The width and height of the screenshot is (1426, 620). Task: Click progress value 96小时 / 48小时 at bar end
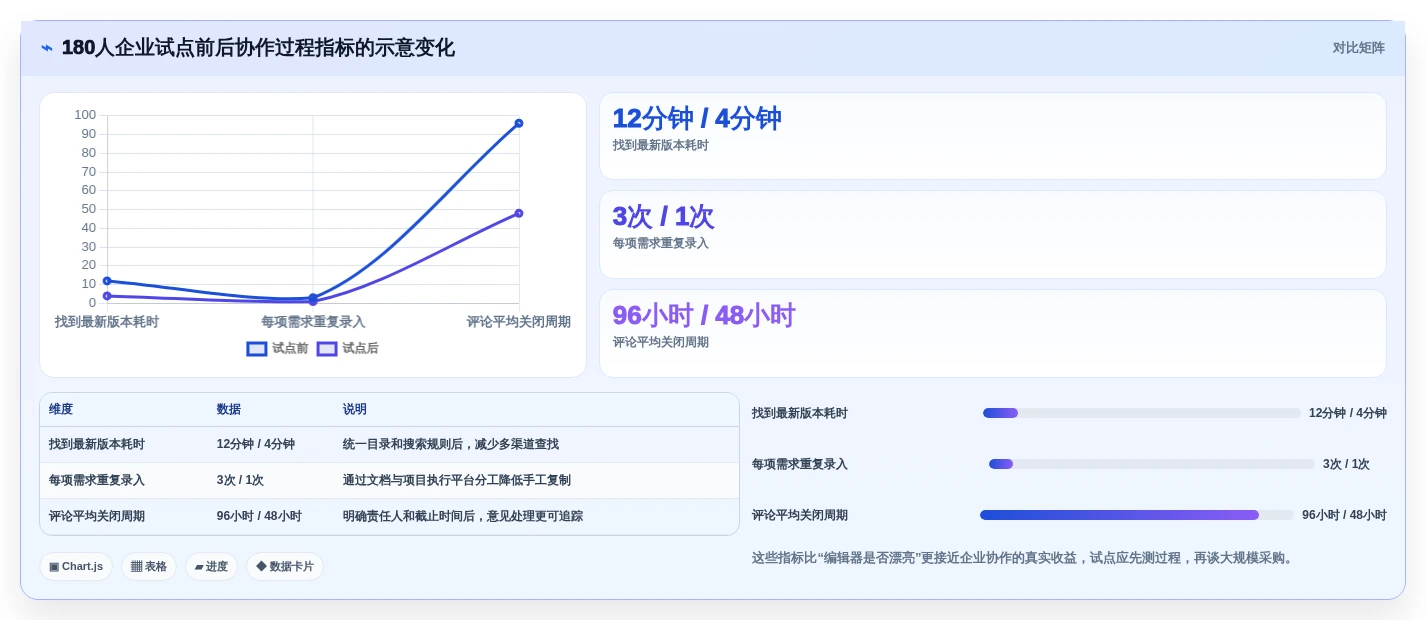1344,515
